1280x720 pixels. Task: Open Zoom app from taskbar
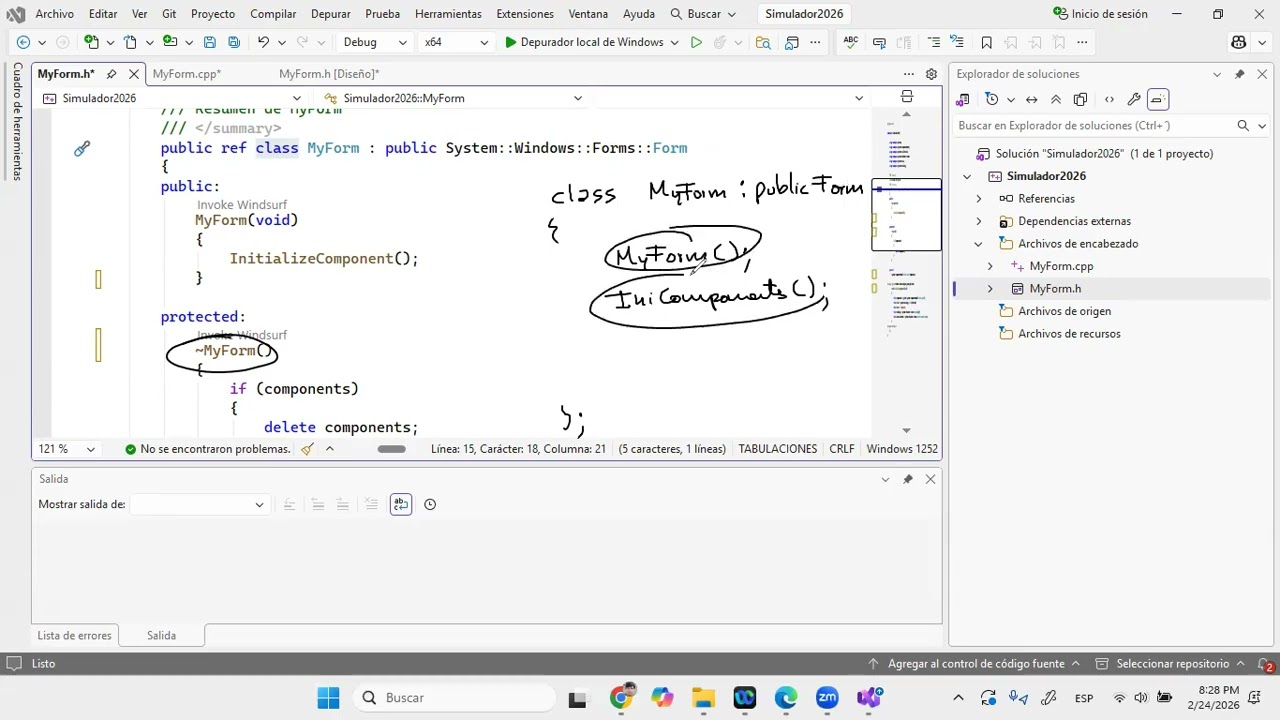pos(827,698)
